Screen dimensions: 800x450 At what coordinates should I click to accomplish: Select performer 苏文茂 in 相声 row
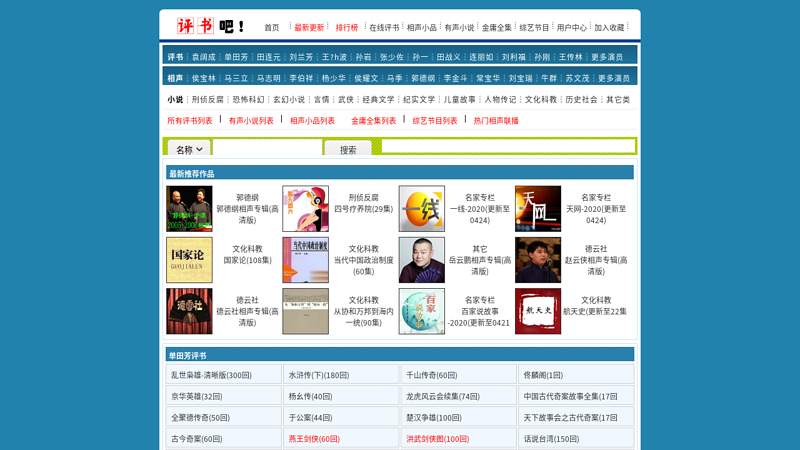tap(577, 79)
